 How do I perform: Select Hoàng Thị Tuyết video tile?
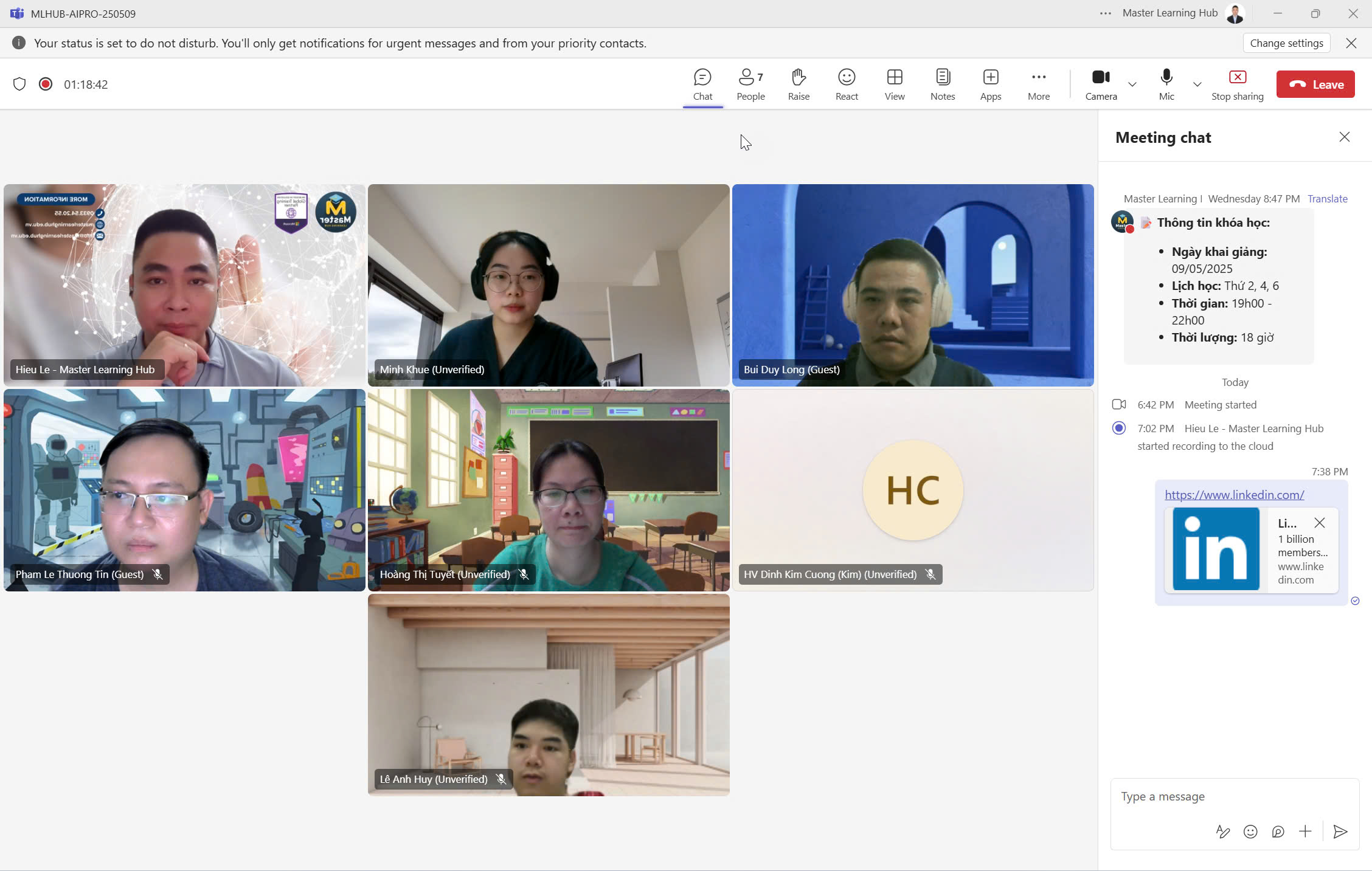click(x=549, y=490)
